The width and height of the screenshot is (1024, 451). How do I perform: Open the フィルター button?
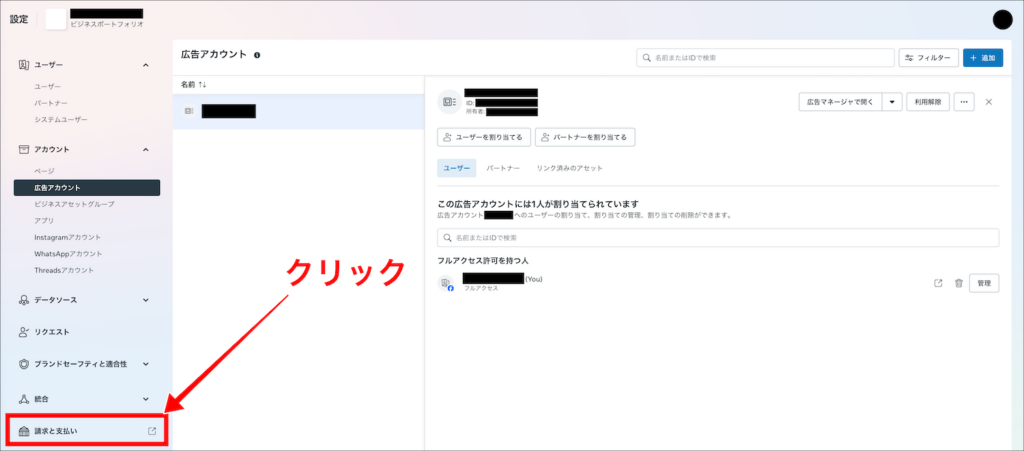point(929,57)
